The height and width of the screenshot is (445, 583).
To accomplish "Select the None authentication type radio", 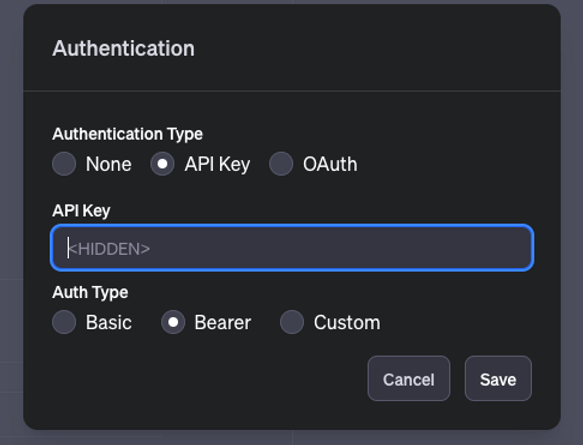I will (x=64, y=164).
